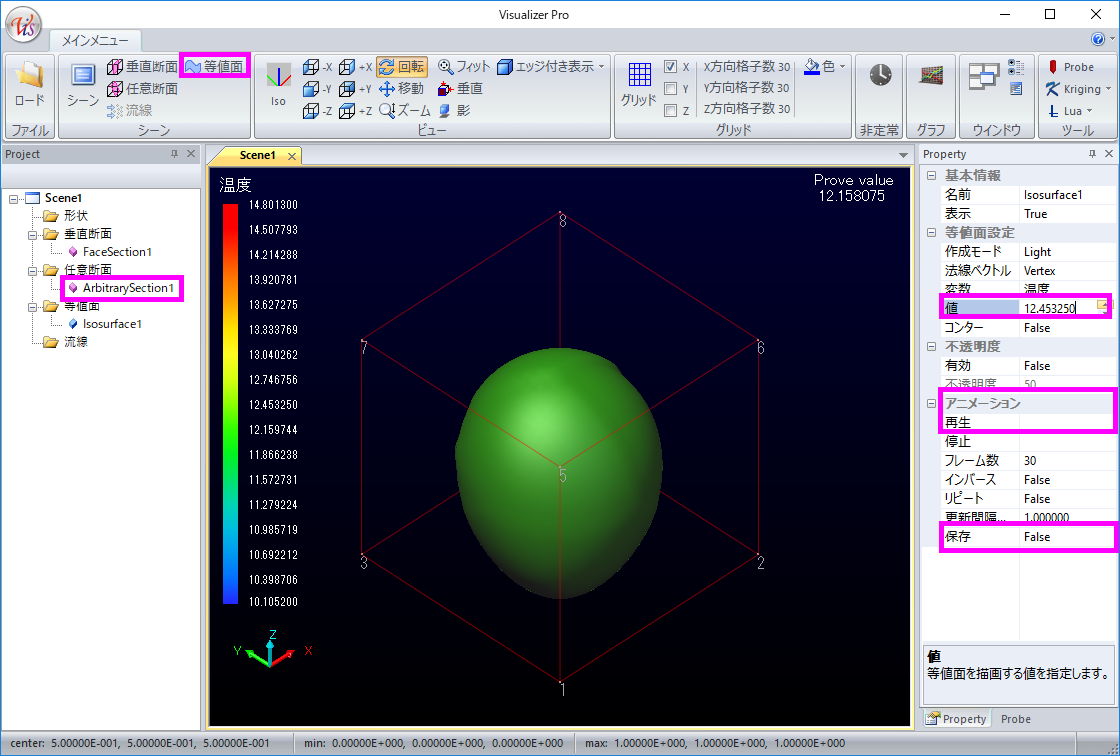
Task: Select the メインメニュー ribbon tab
Action: pyautogui.click(x=95, y=40)
